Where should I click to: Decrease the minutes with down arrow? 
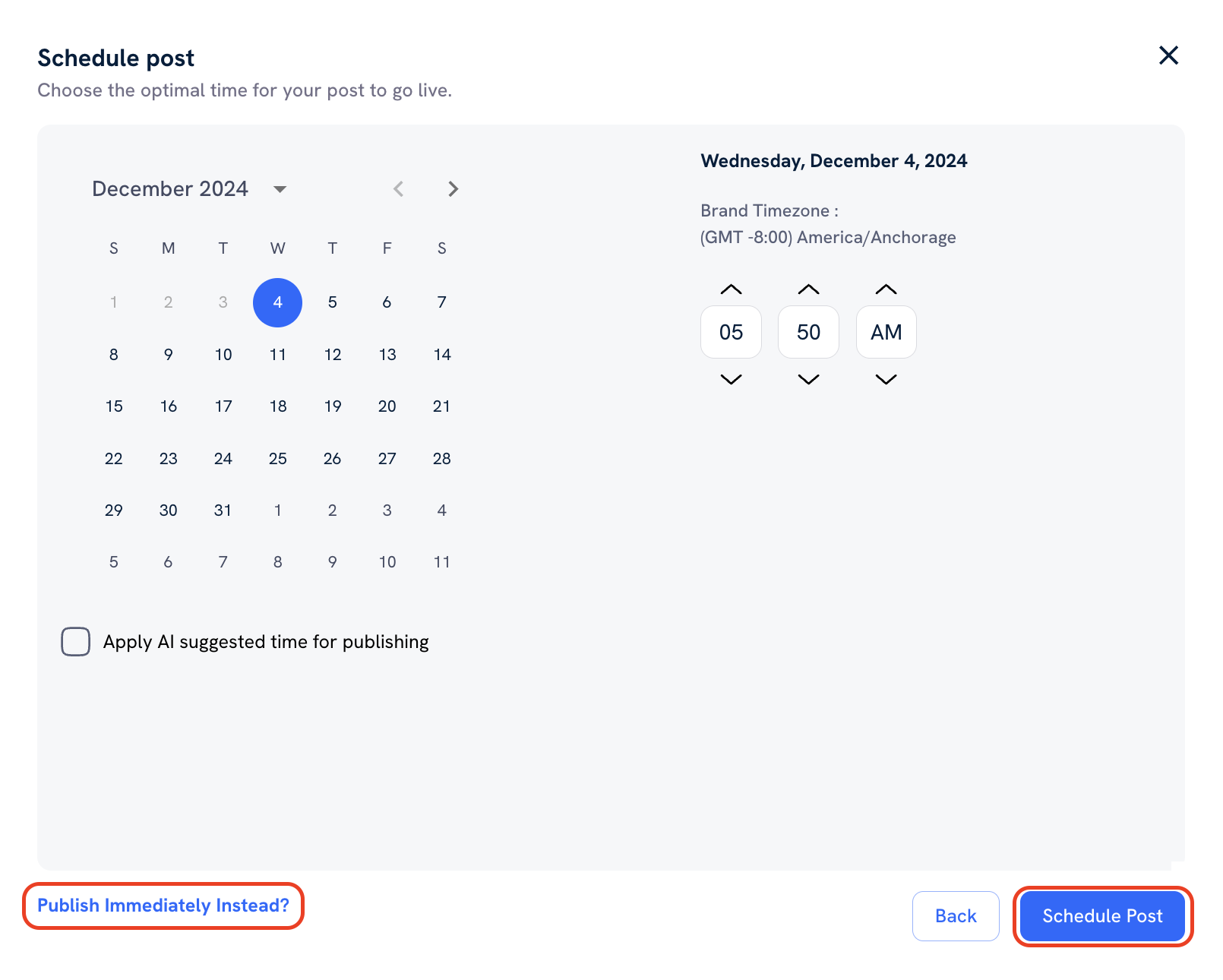click(x=808, y=379)
